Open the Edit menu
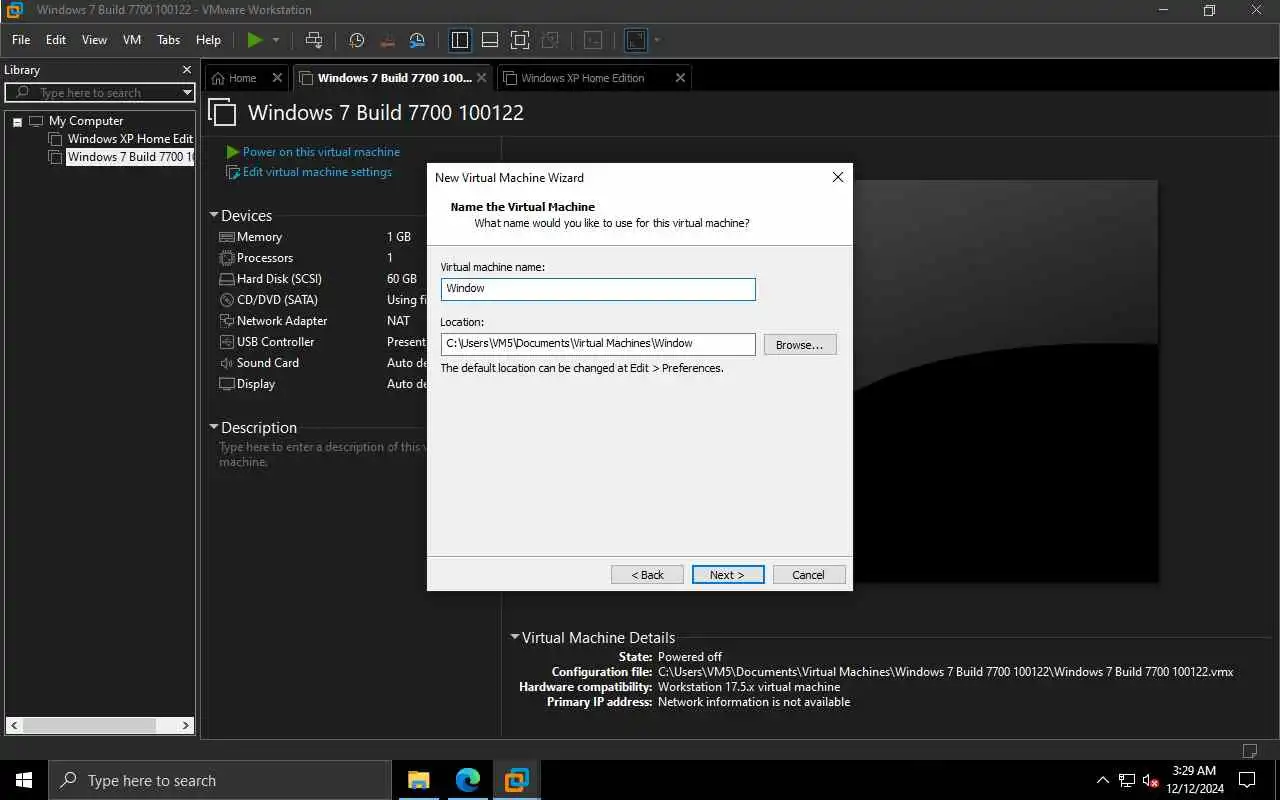The image size is (1280, 800). point(56,40)
